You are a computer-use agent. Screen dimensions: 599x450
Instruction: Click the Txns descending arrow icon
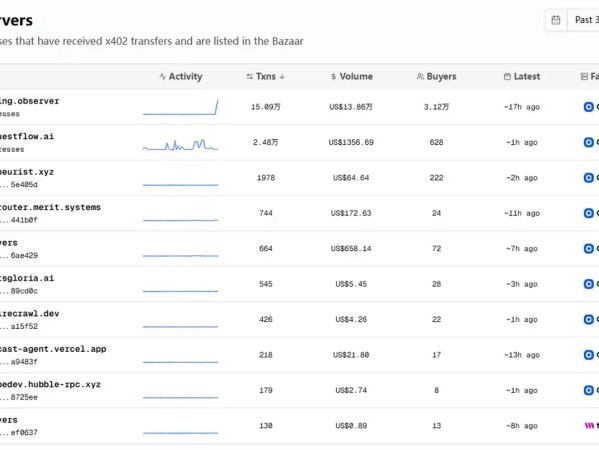click(x=282, y=77)
